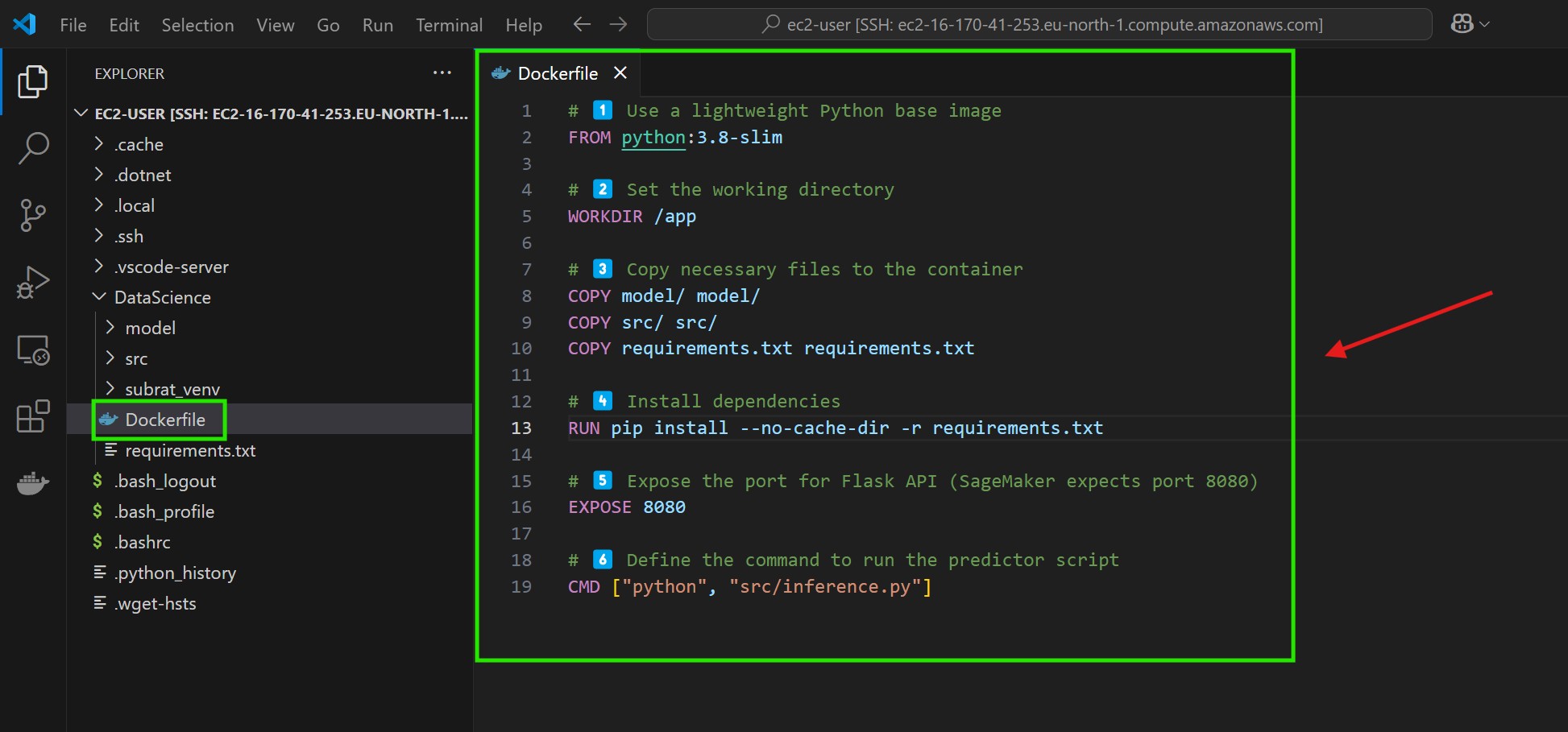The height and width of the screenshot is (732, 1568).
Task: Click the Go Back arrow
Action: tap(582, 25)
